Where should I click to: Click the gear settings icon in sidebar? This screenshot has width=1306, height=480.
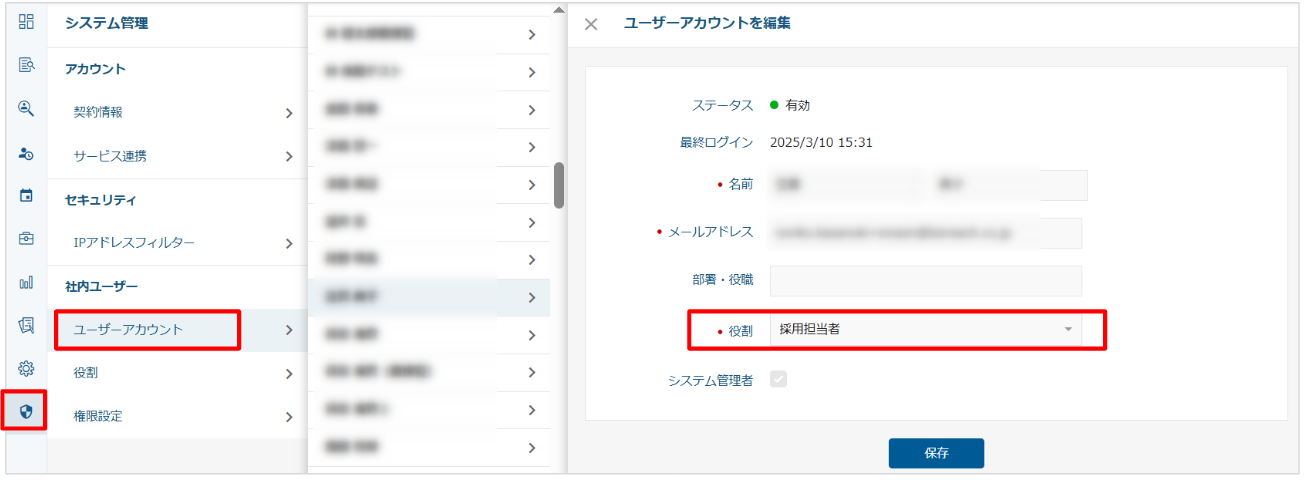pyautogui.click(x=26, y=368)
